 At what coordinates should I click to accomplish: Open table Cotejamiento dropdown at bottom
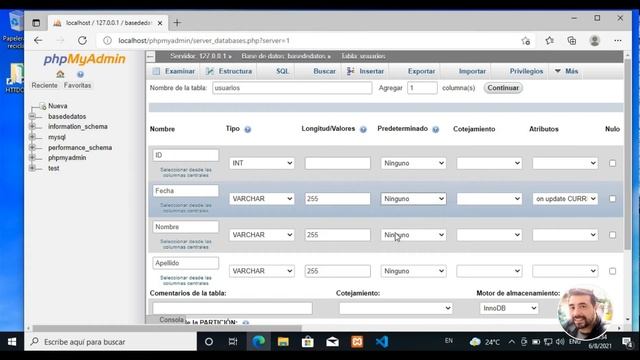[x=396, y=309]
